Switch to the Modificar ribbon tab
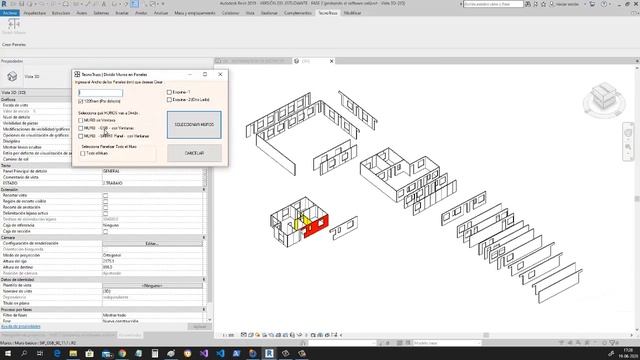This screenshot has height=360, width=640. 352,13
